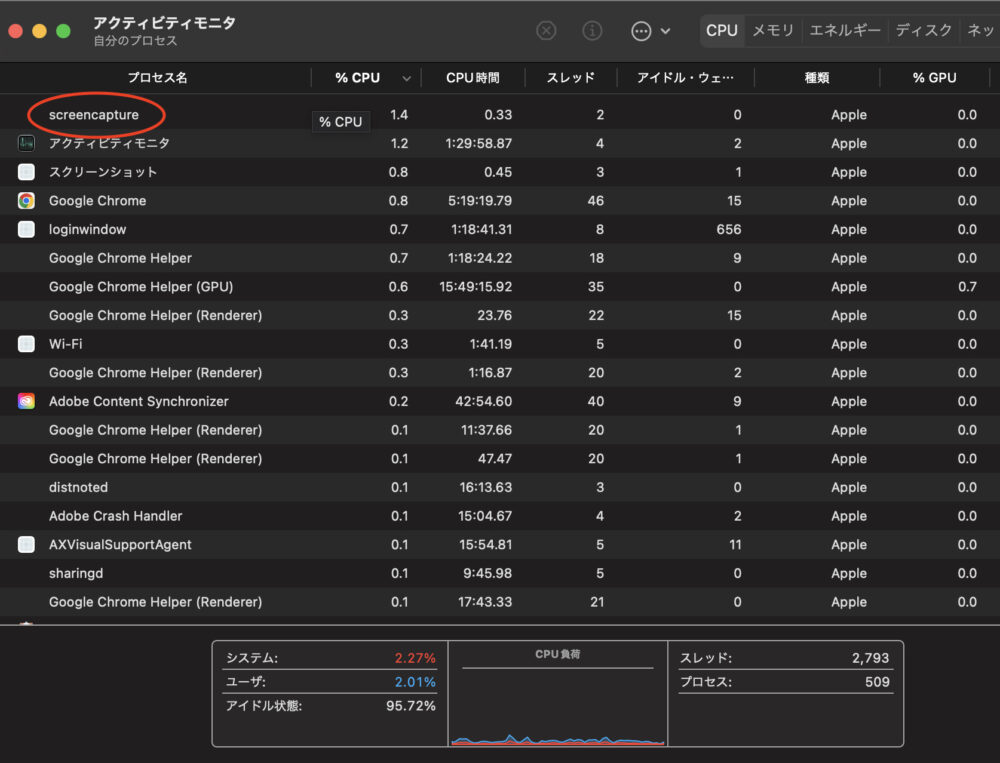1000x763 pixels.
Task: Switch to the メモリ tab
Action: [x=773, y=31]
